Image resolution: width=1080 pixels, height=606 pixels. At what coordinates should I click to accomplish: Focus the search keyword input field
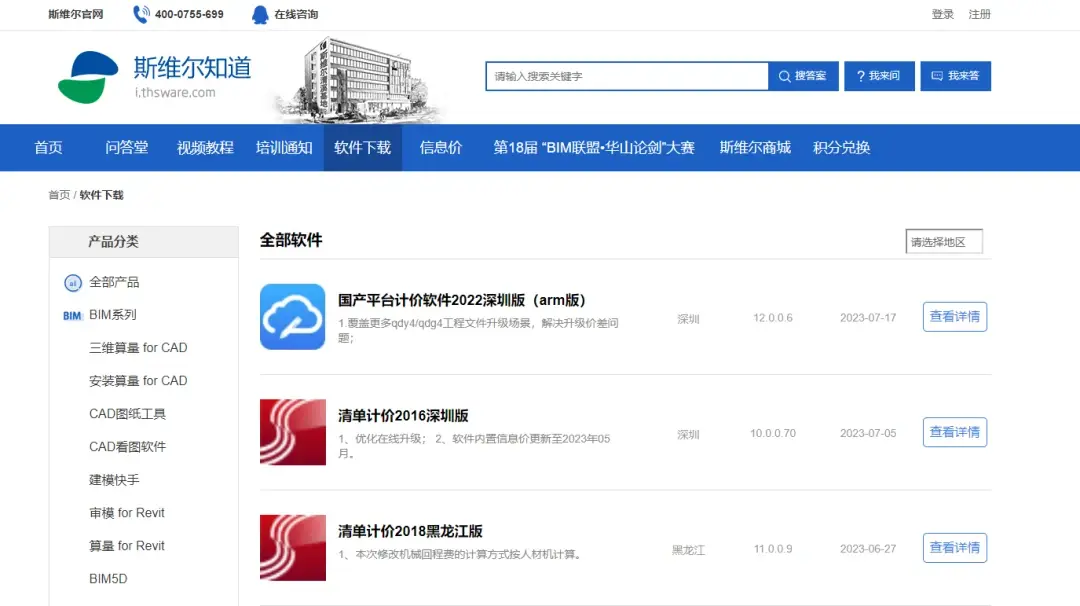point(627,76)
